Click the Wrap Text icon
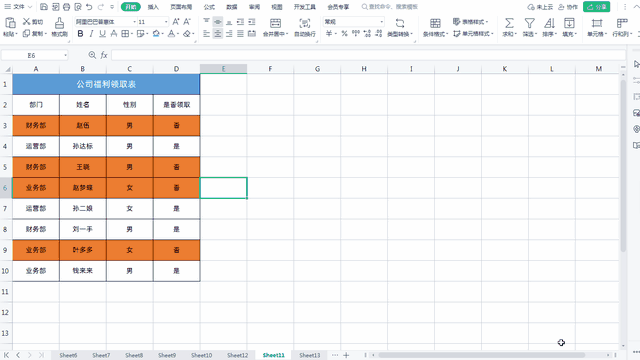The height and width of the screenshot is (360, 640). 304,23
